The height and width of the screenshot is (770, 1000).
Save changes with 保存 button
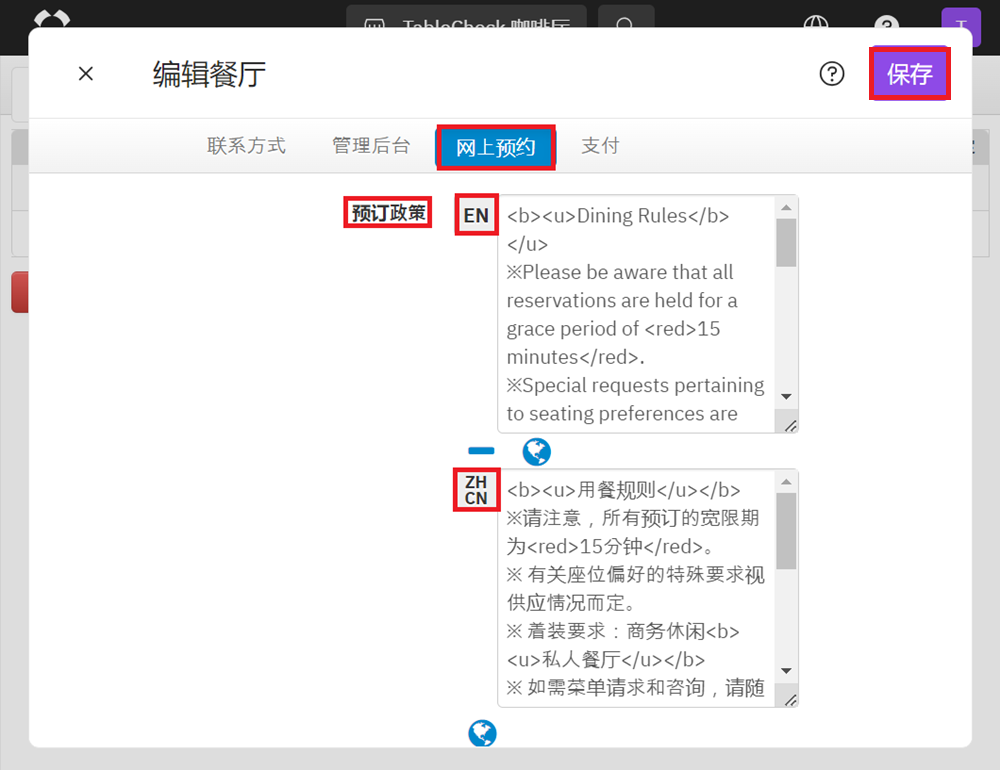pyautogui.click(x=909, y=74)
